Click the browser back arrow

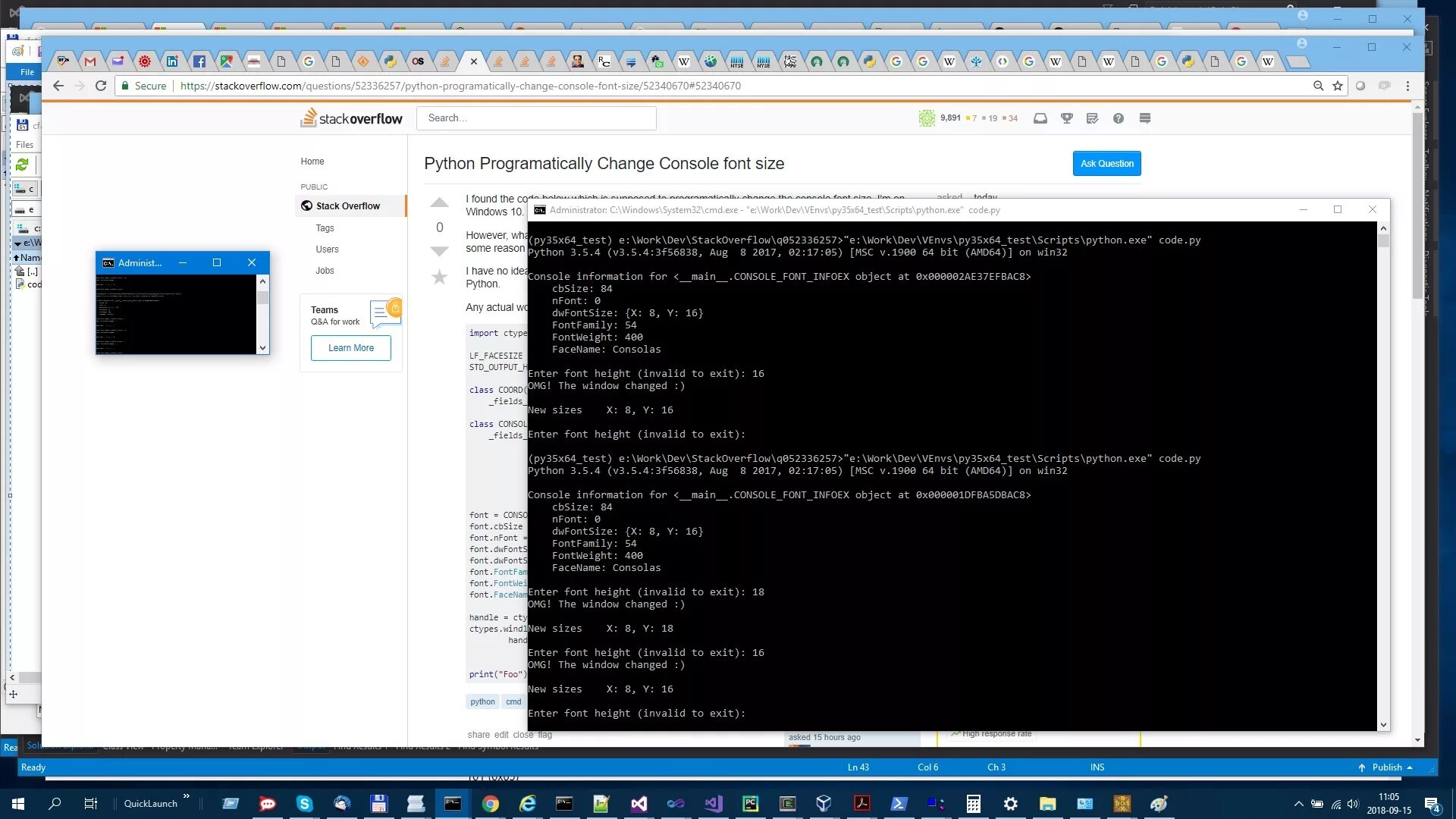(58, 86)
